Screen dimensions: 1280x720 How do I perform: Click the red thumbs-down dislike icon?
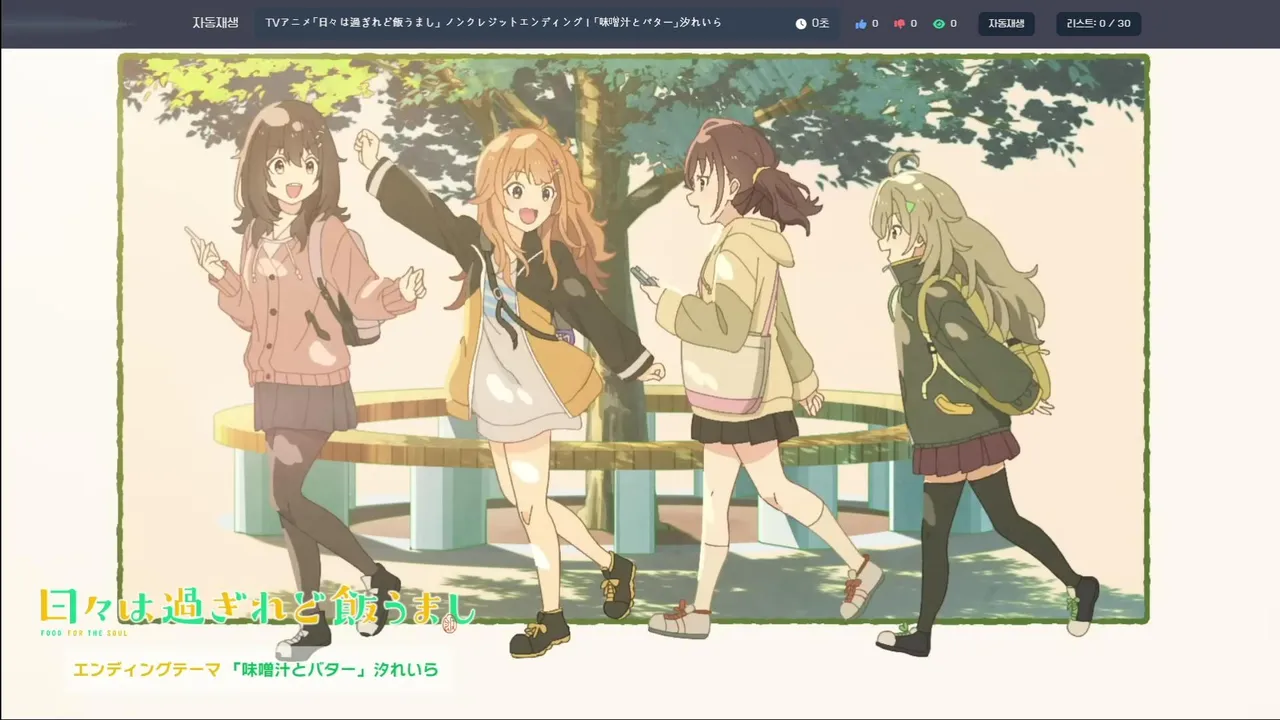coord(899,24)
